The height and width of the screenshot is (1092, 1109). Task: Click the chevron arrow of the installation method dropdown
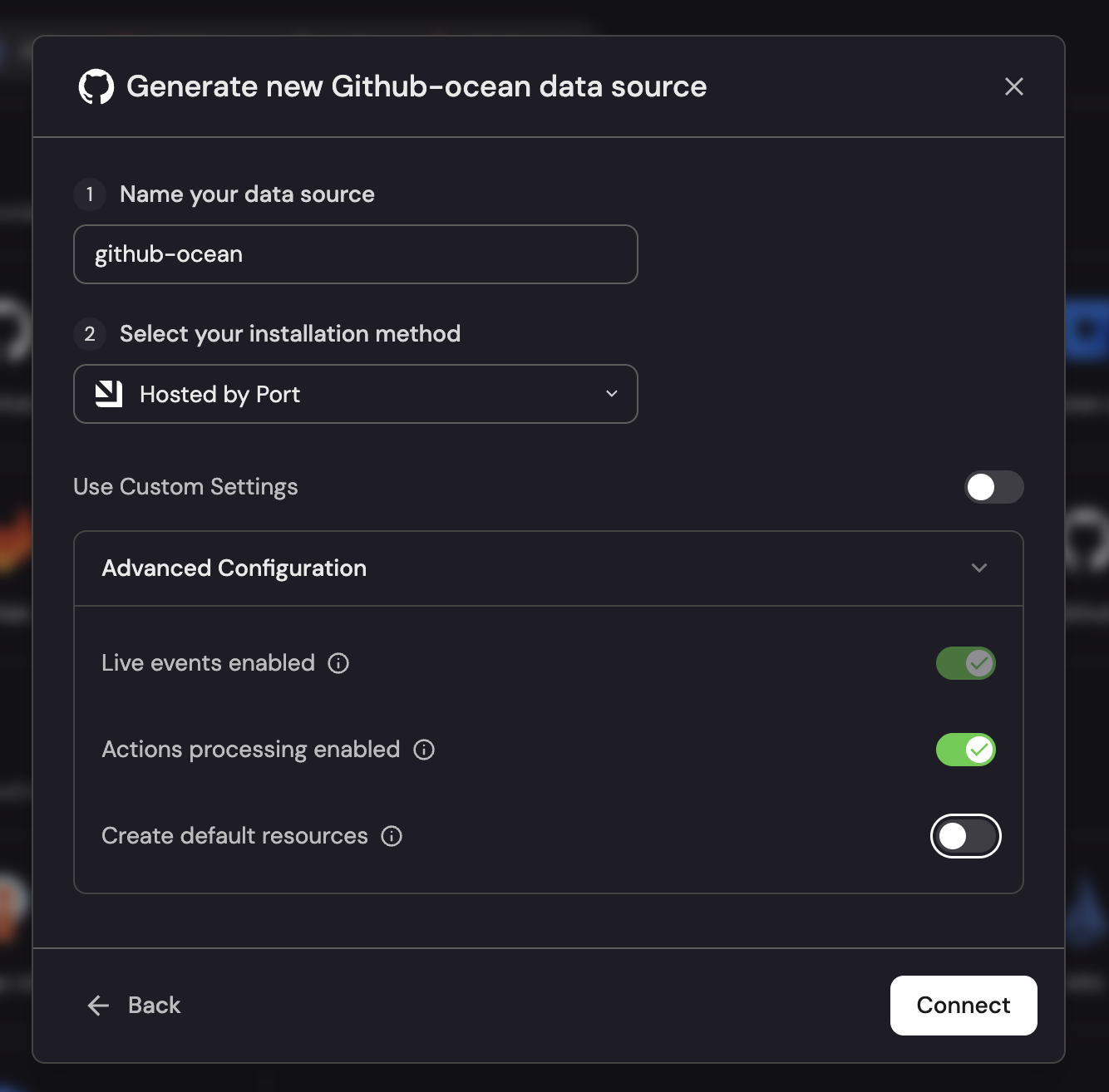[x=612, y=394]
